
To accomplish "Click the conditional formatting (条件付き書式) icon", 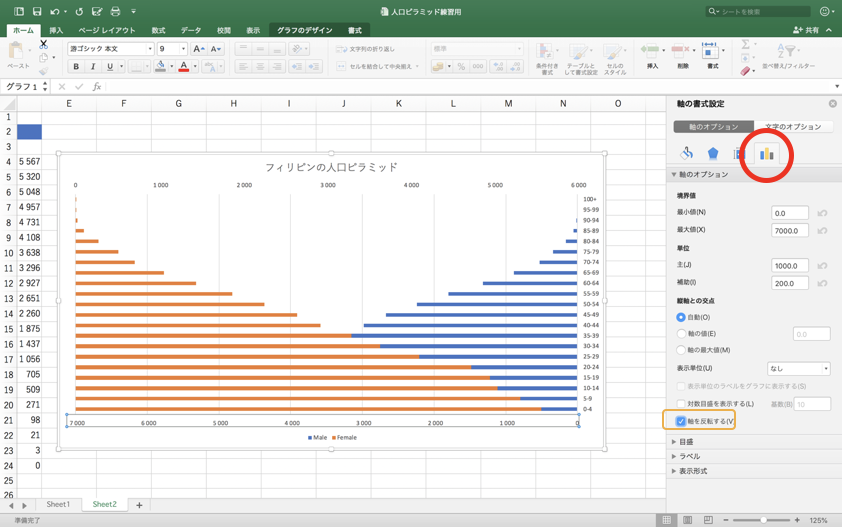I will click(x=546, y=52).
